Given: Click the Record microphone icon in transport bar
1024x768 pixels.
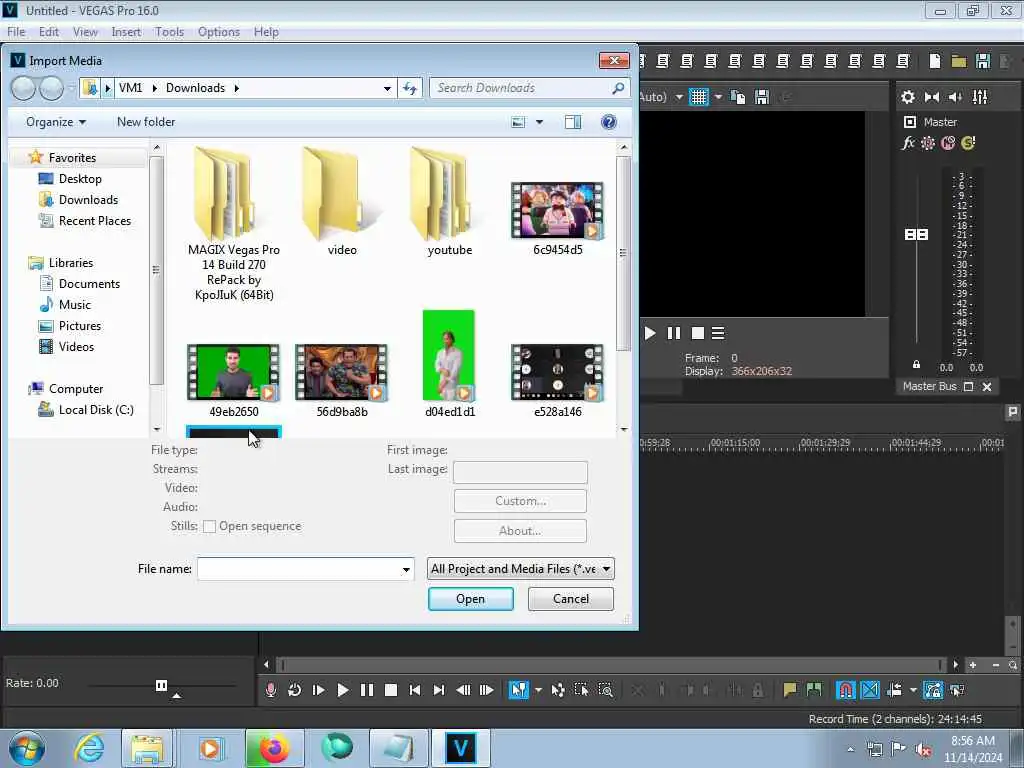Looking at the screenshot, I should [x=270, y=690].
